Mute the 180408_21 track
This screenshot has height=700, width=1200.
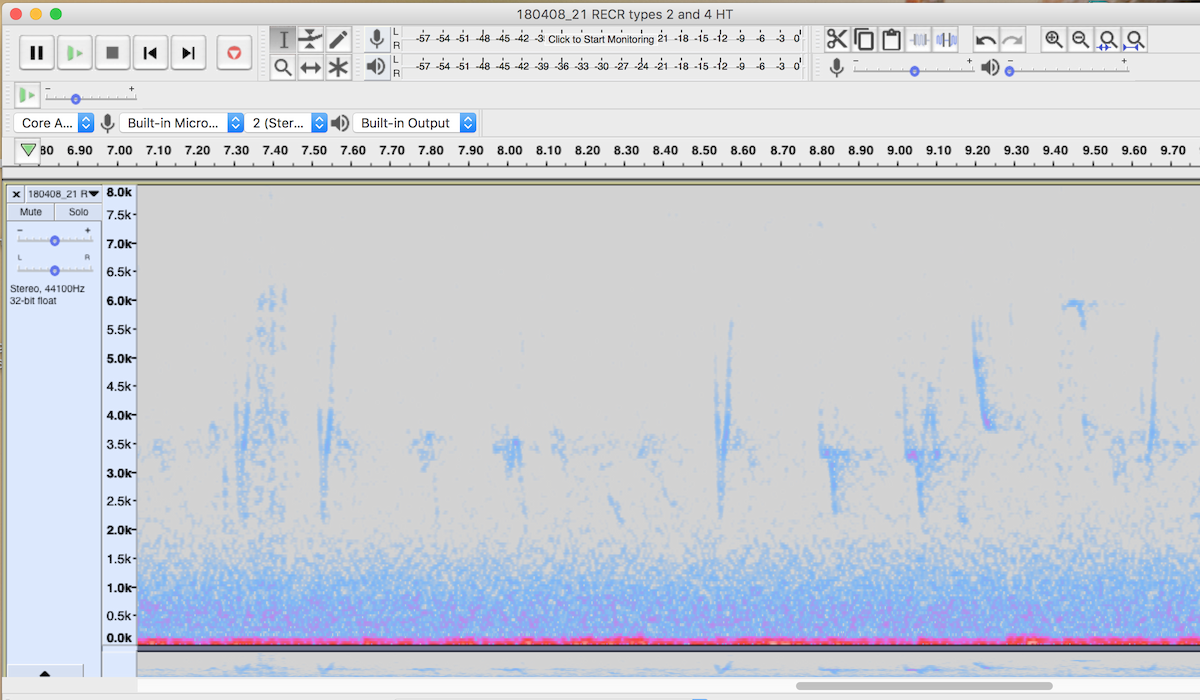click(x=31, y=212)
